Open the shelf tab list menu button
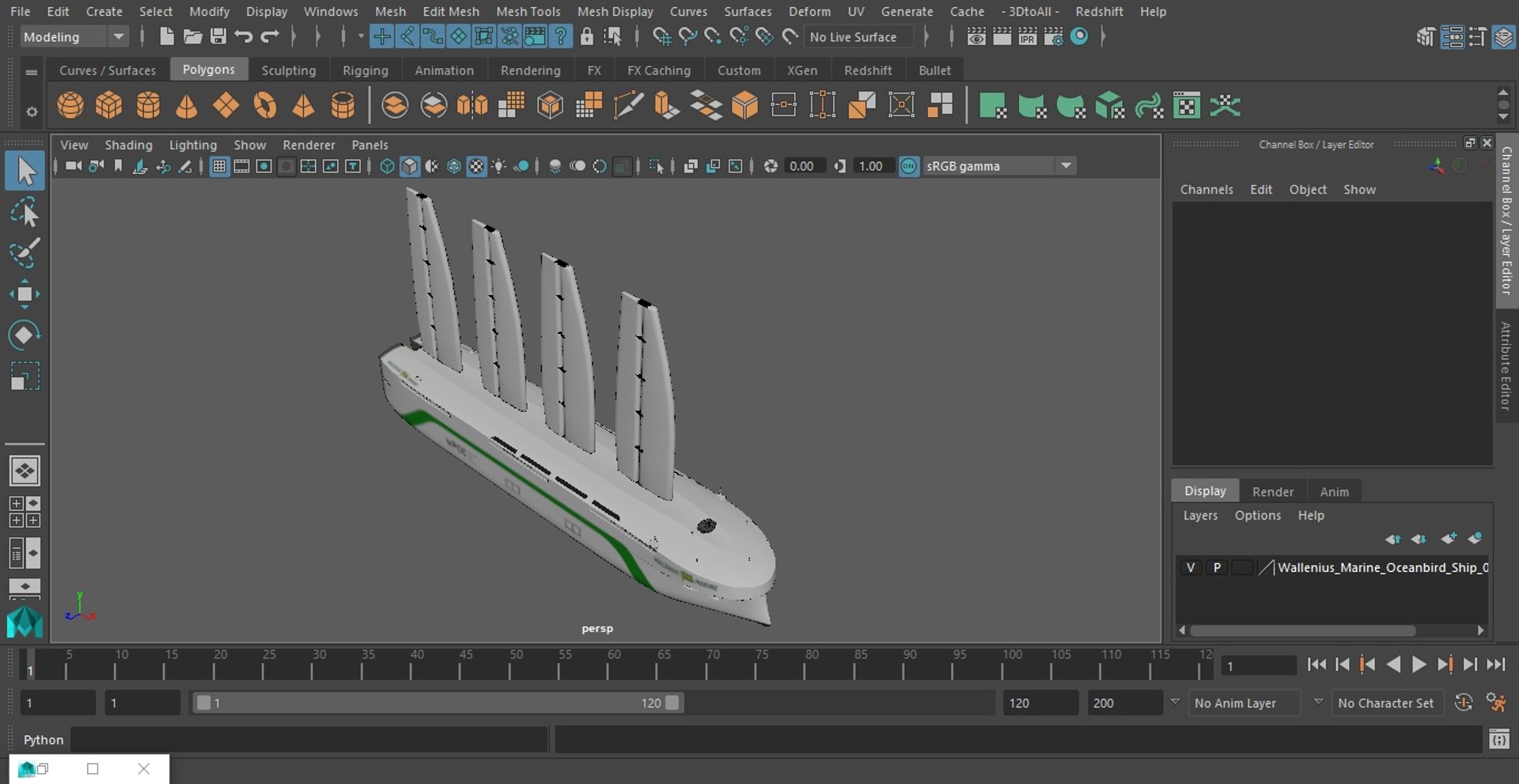The image size is (1519, 784). pos(32,72)
